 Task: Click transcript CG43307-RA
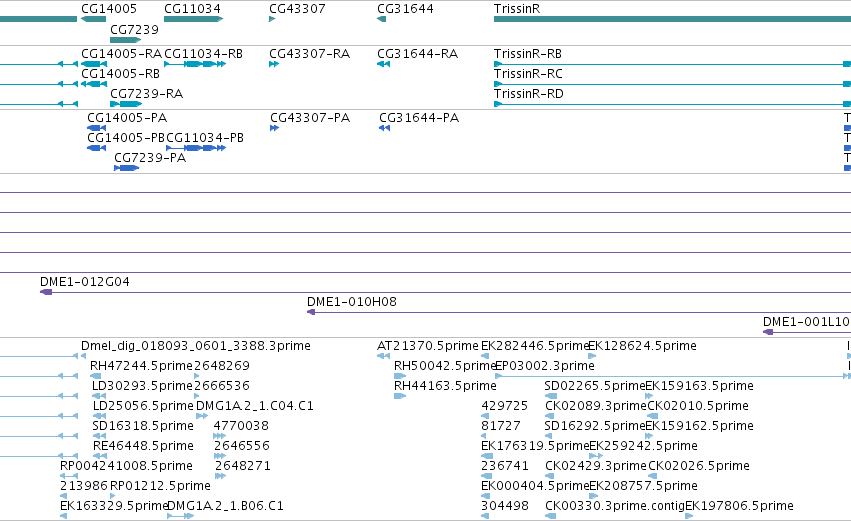(309, 54)
